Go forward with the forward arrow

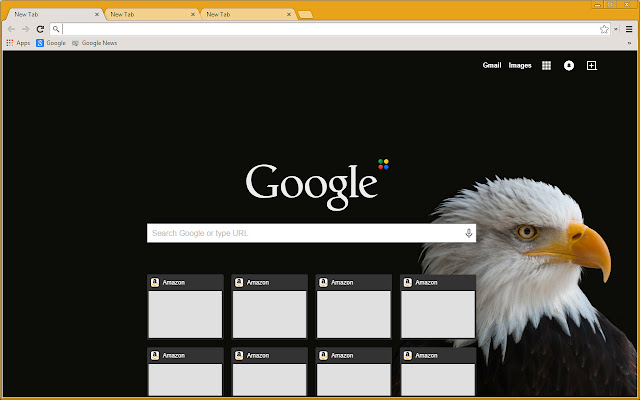tap(26, 29)
